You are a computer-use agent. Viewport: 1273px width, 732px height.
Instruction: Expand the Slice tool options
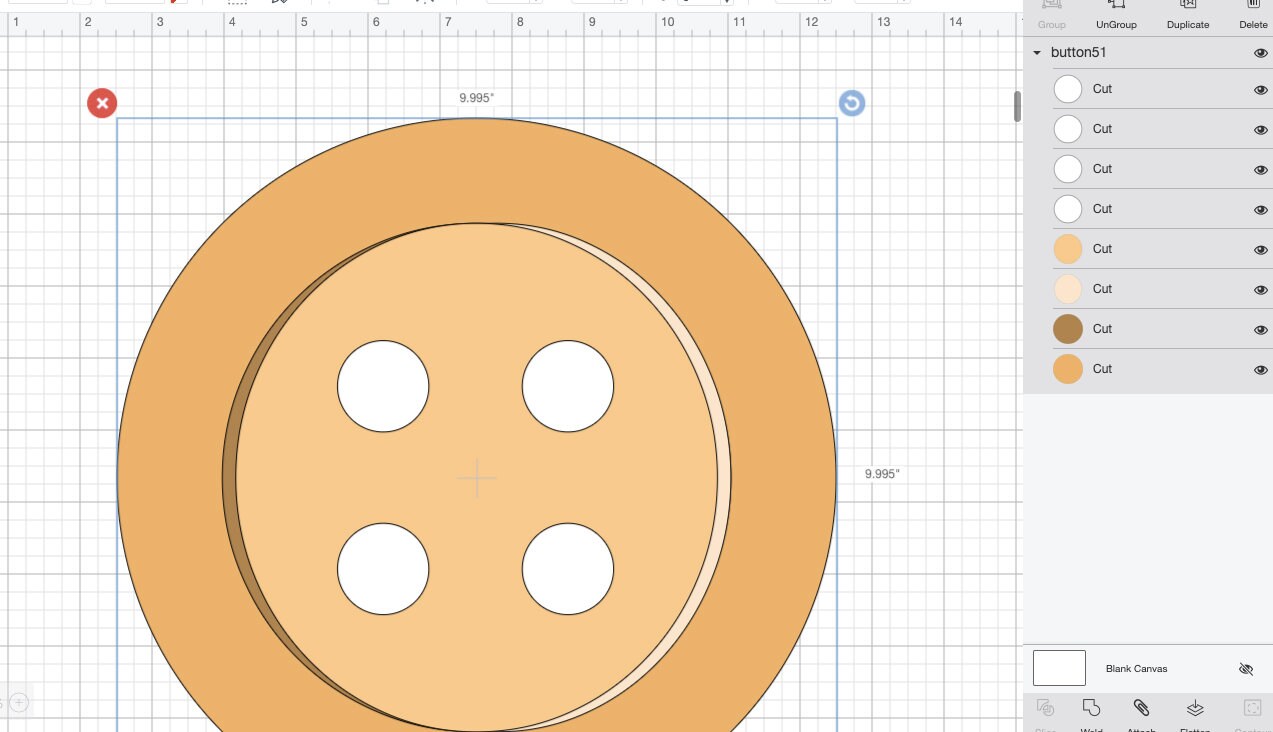pyautogui.click(x=1045, y=710)
